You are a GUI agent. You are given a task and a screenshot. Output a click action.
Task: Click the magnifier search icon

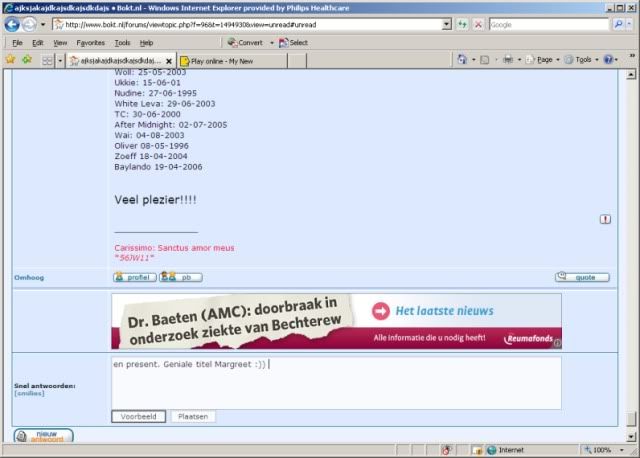[618, 24]
